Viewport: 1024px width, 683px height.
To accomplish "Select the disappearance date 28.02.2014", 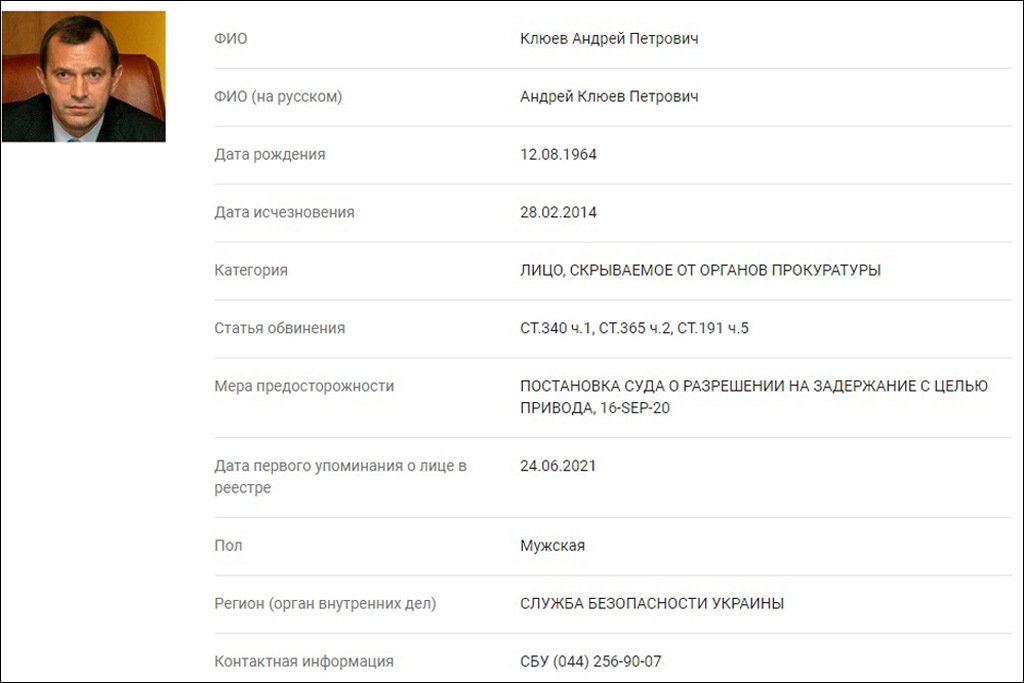I will [558, 213].
